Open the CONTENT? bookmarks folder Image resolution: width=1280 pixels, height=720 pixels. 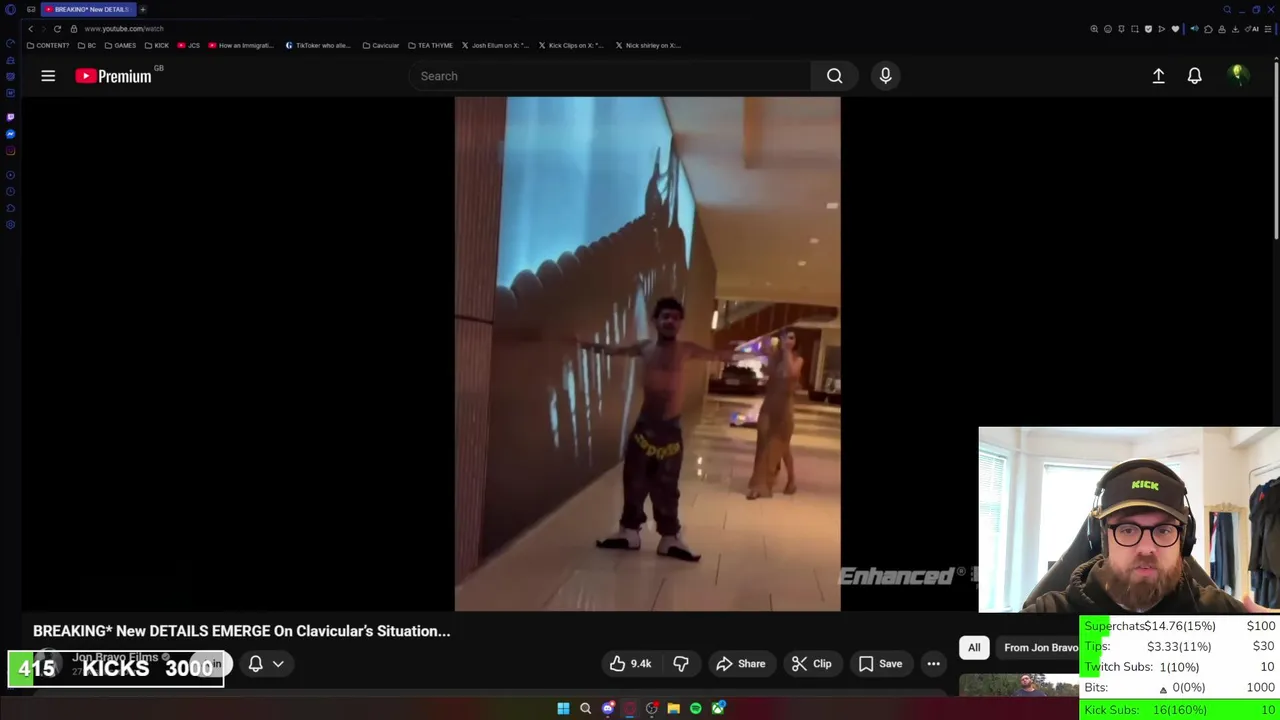coord(48,45)
